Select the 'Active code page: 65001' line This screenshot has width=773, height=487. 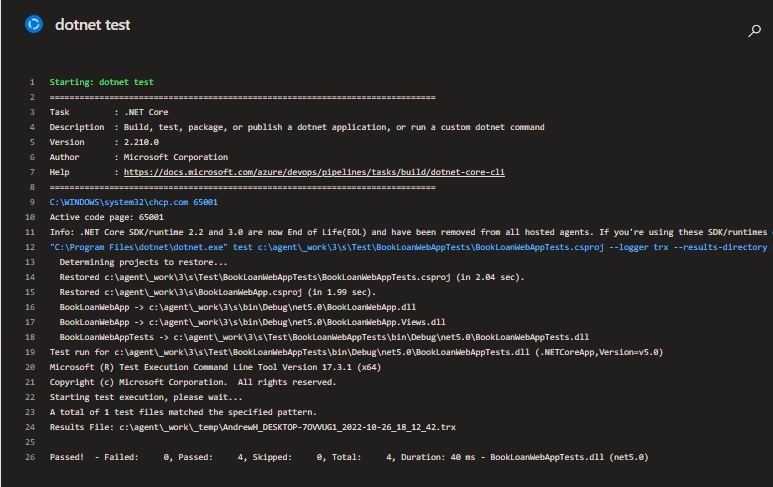coord(106,217)
